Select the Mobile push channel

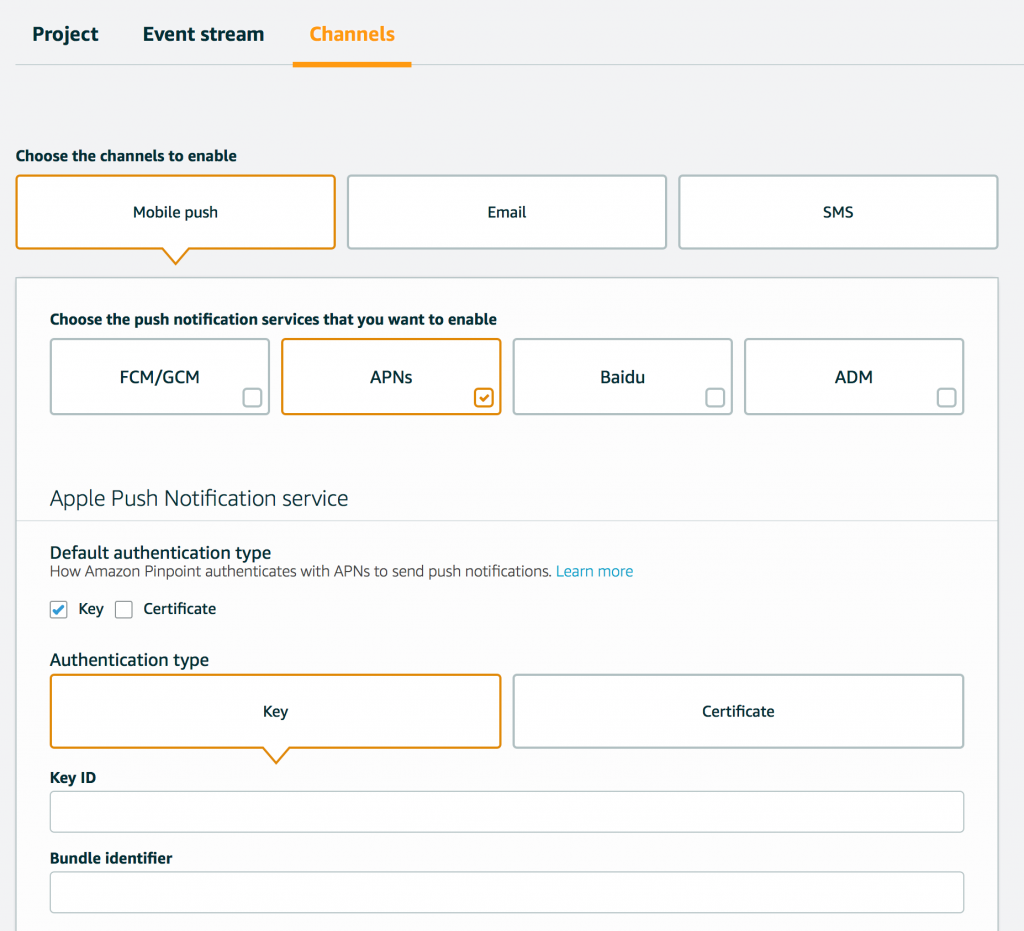point(176,212)
